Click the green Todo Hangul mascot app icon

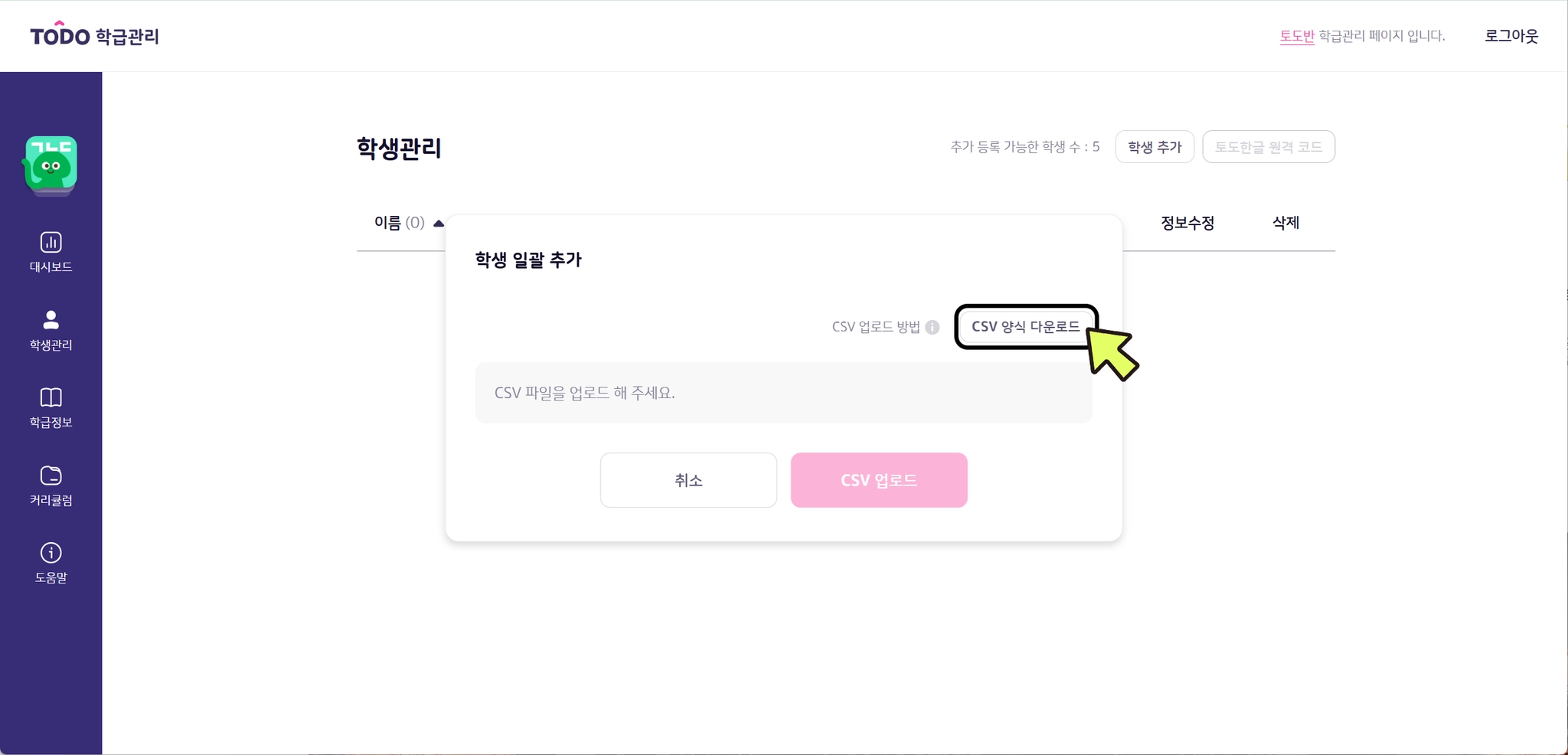tap(51, 165)
